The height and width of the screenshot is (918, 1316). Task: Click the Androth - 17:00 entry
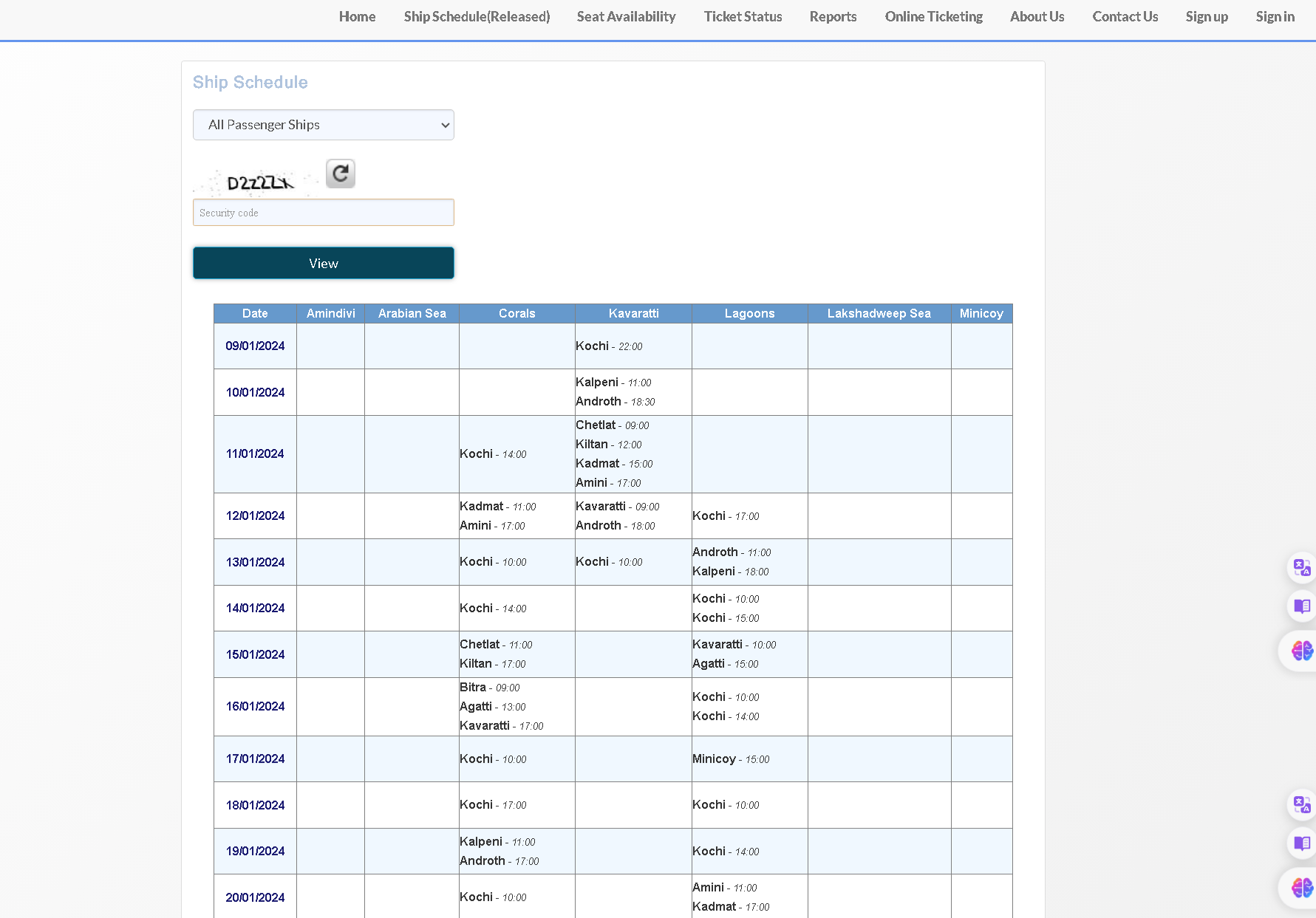pos(499,860)
